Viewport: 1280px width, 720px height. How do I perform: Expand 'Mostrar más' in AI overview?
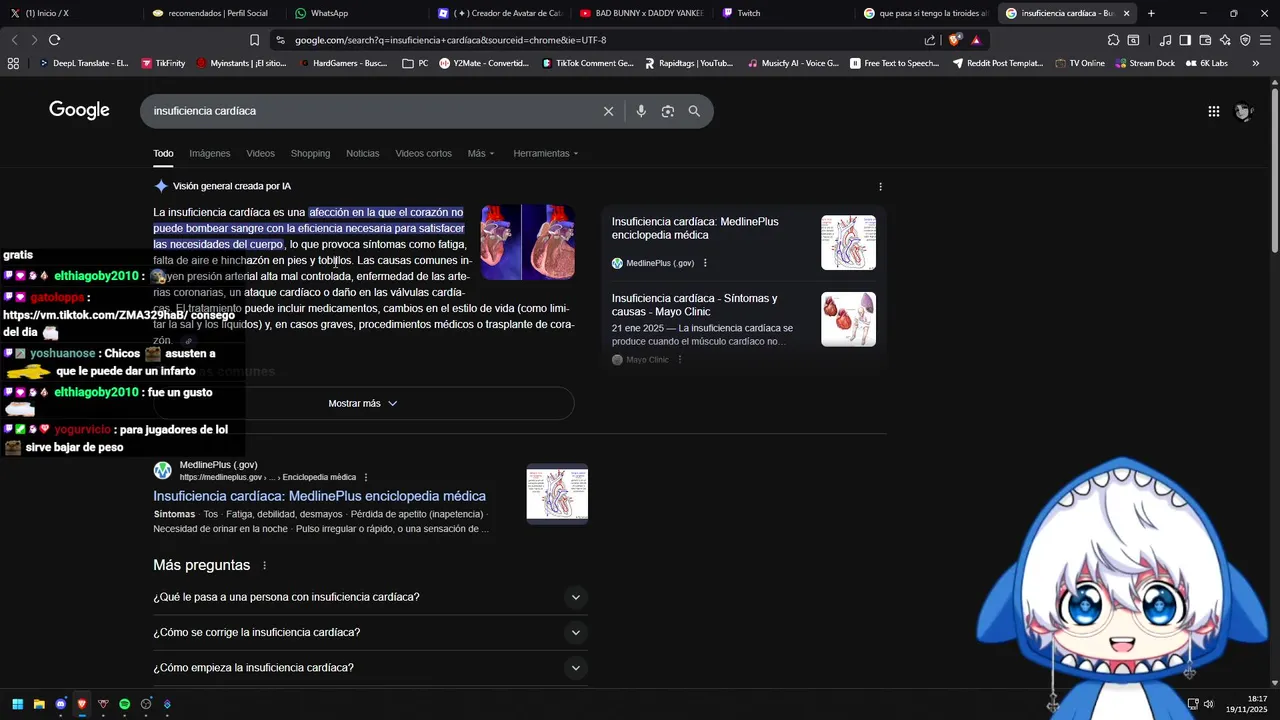tap(363, 403)
